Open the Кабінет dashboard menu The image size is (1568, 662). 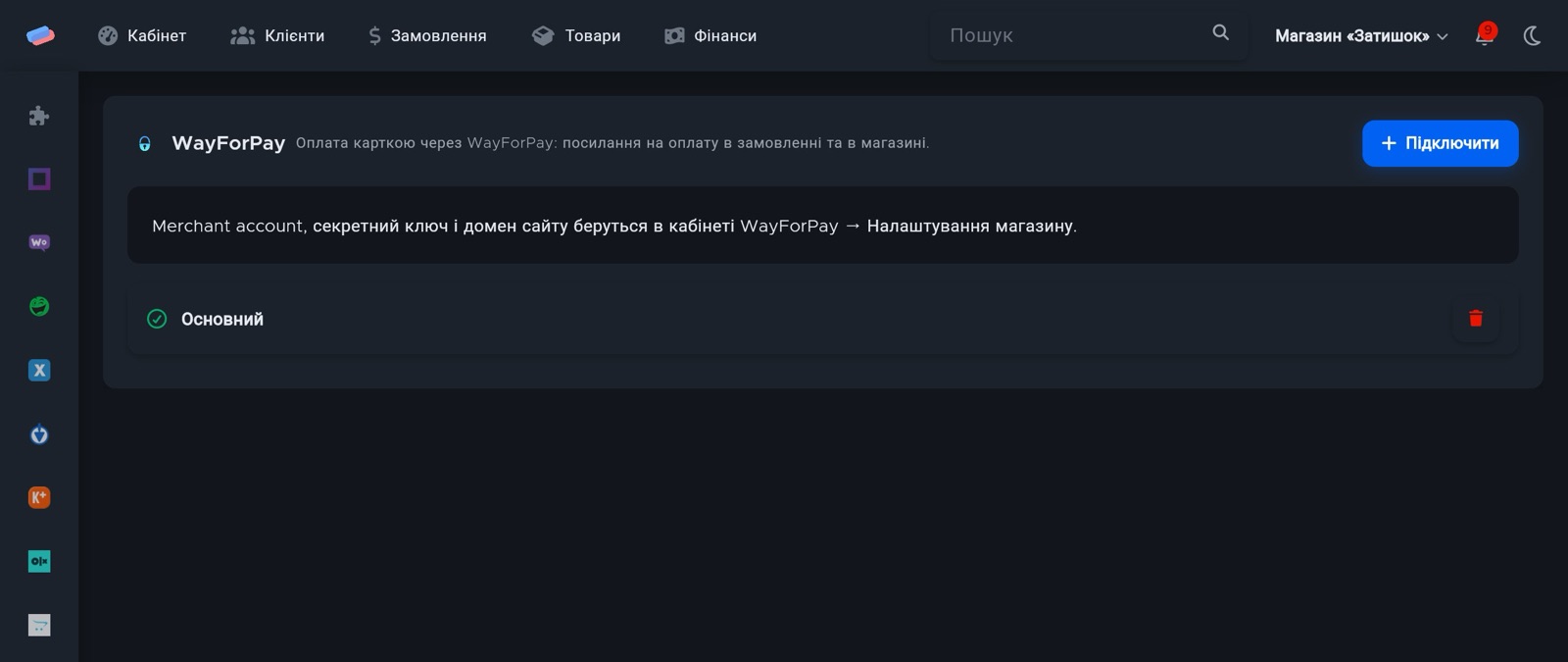(142, 35)
